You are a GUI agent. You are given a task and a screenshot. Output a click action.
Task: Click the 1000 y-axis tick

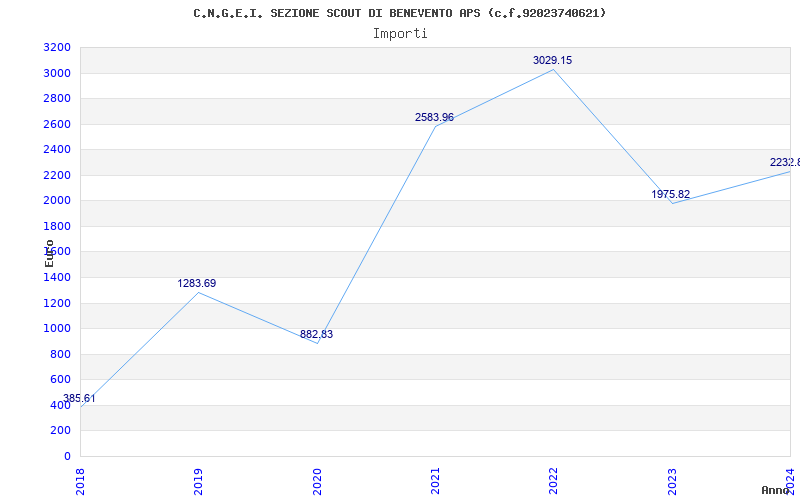pyautogui.click(x=57, y=329)
